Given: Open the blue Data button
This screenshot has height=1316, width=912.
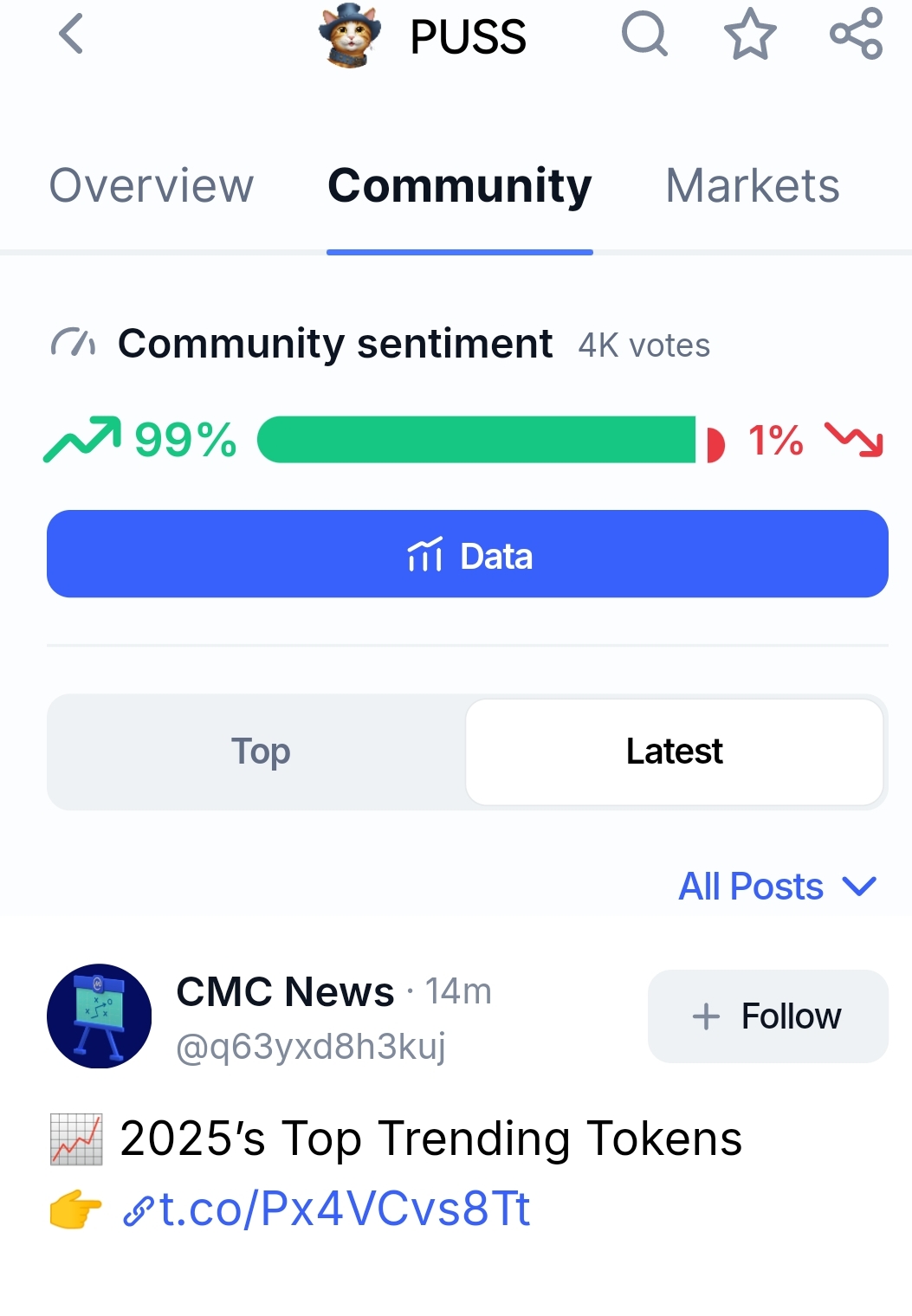Looking at the screenshot, I should pyautogui.click(x=468, y=554).
